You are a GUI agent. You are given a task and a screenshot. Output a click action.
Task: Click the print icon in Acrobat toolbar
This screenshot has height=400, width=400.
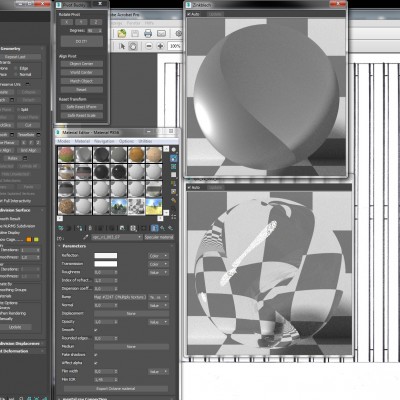click(148, 33)
